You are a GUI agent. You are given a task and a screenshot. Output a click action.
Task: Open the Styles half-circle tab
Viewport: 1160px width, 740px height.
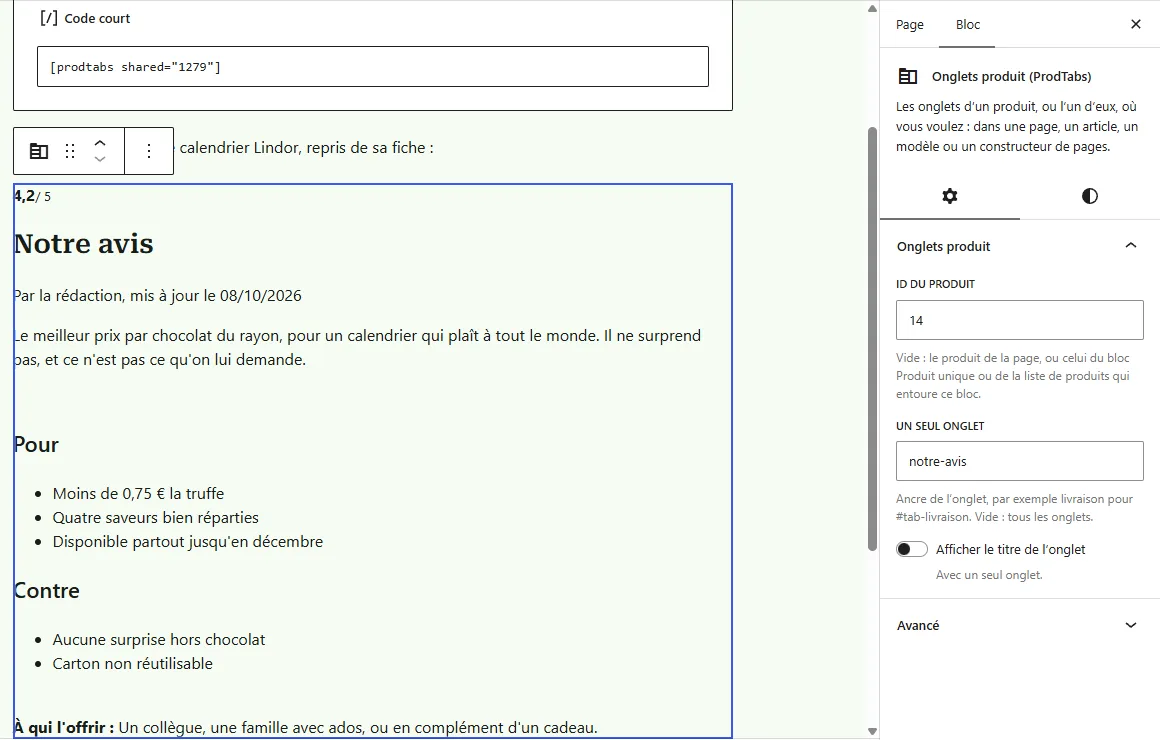pos(1090,196)
